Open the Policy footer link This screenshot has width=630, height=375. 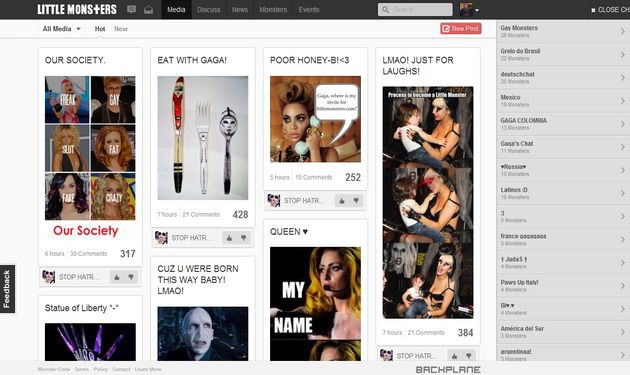click(x=101, y=369)
